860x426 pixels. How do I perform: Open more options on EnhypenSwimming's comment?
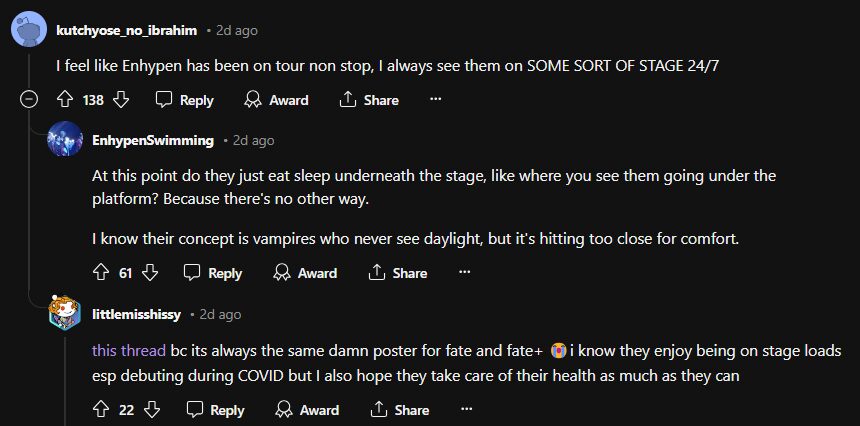pyautogui.click(x=464, y=273)
